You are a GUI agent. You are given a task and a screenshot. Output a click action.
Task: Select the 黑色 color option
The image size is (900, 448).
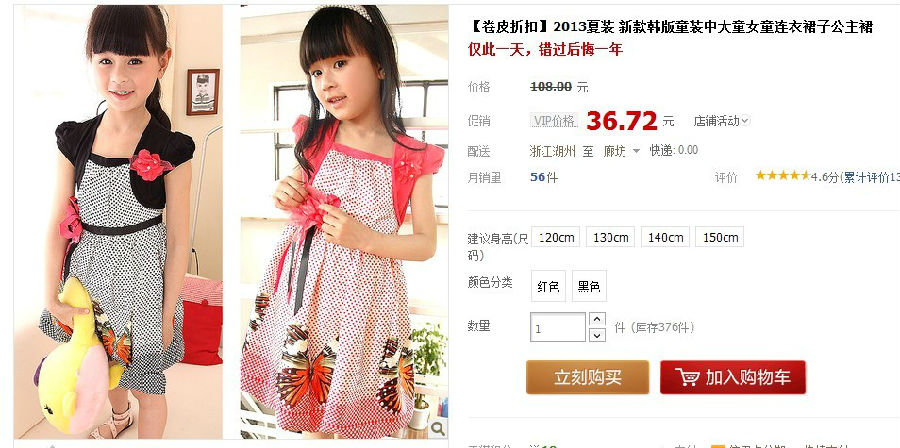589,286
